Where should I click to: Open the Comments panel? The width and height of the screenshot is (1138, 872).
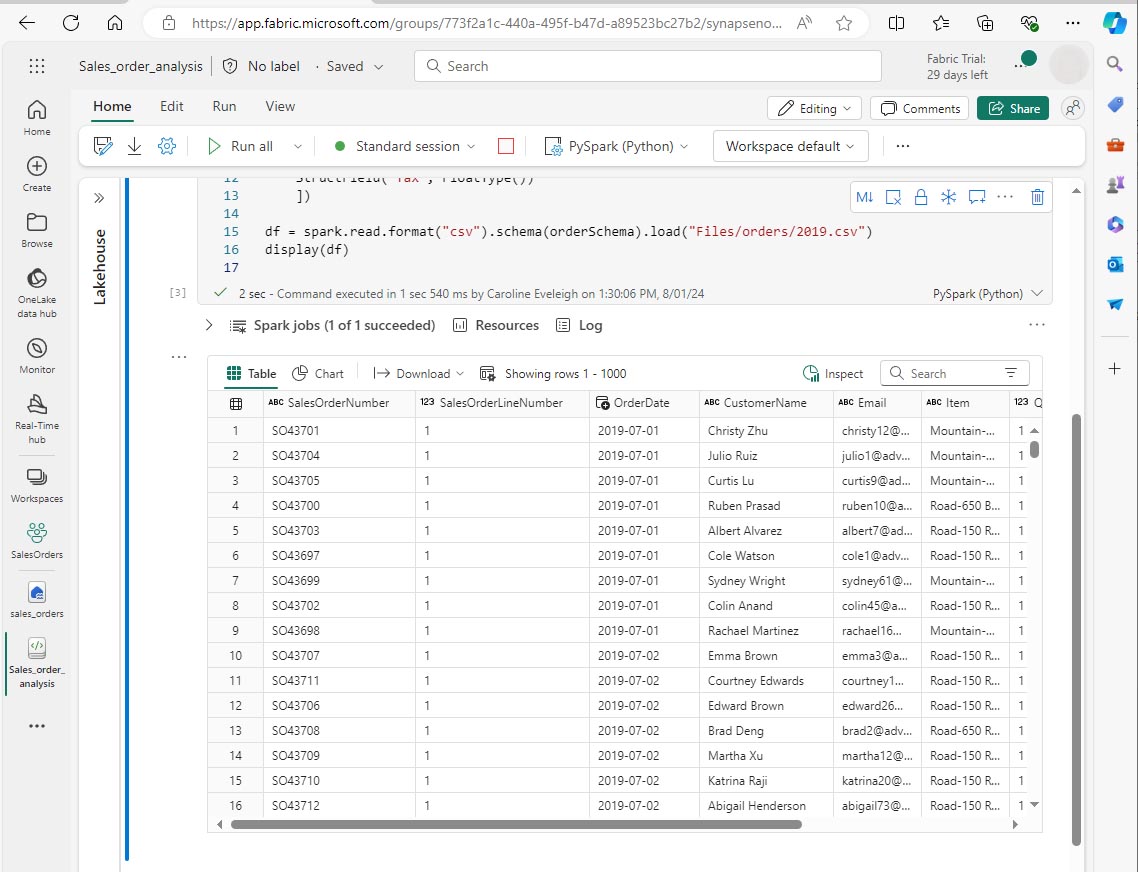point(920,108)
